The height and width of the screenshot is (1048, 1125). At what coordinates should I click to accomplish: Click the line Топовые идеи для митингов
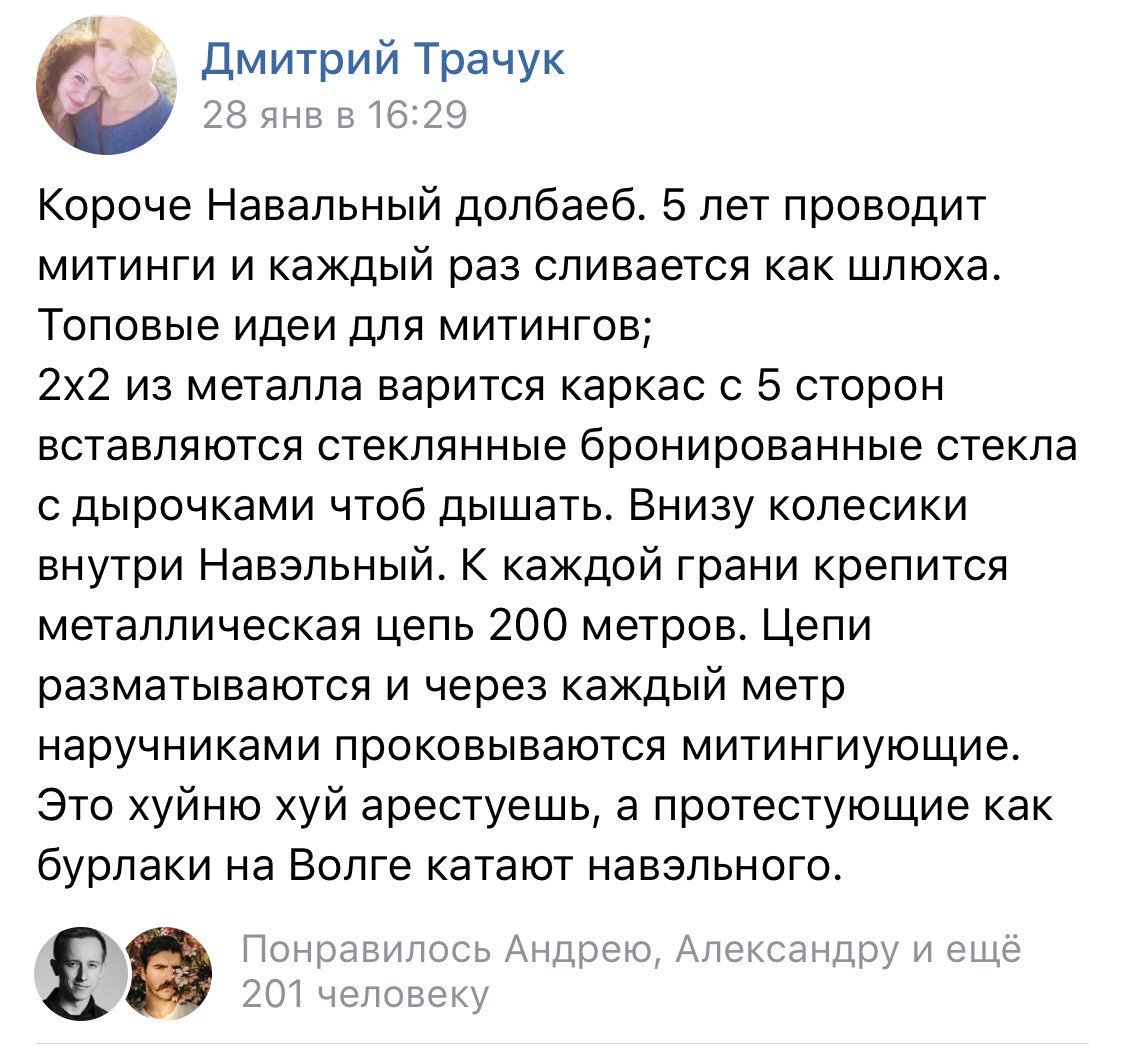pyautogui.click(x=344, y=327)
